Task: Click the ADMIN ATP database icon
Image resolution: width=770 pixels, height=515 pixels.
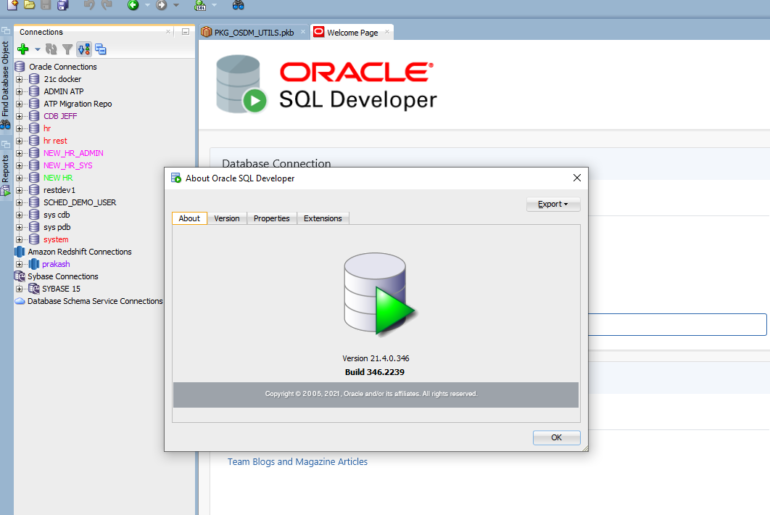Action: (x=34, y=91)
